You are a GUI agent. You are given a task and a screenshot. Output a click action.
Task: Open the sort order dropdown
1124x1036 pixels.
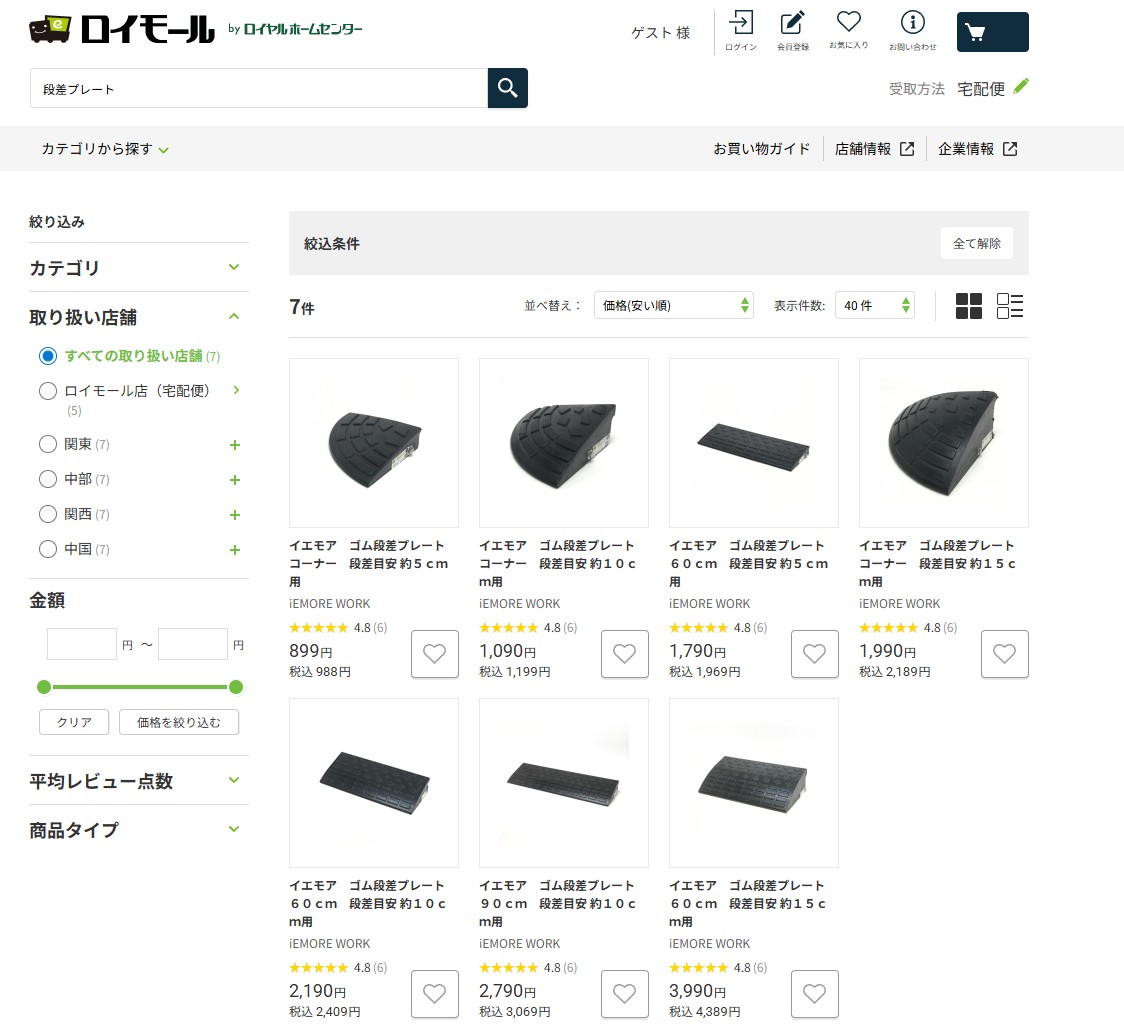pos(673,306)
